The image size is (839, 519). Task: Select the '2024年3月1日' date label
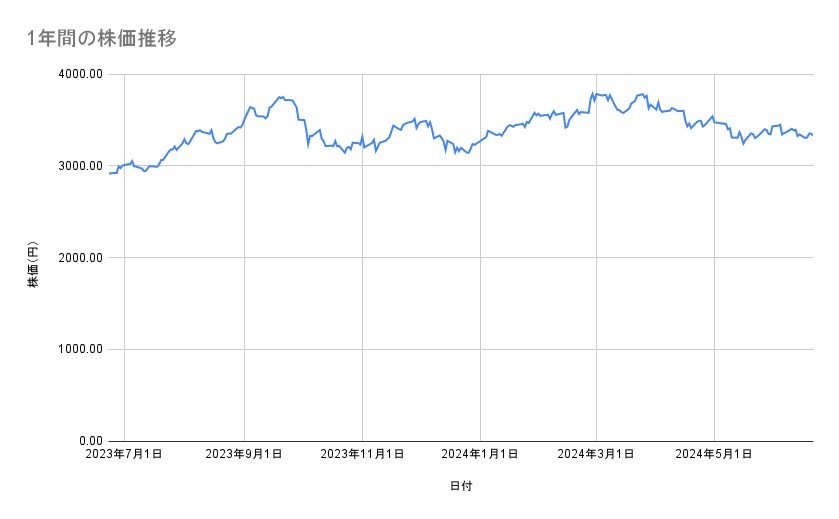[x=596, y=454]
